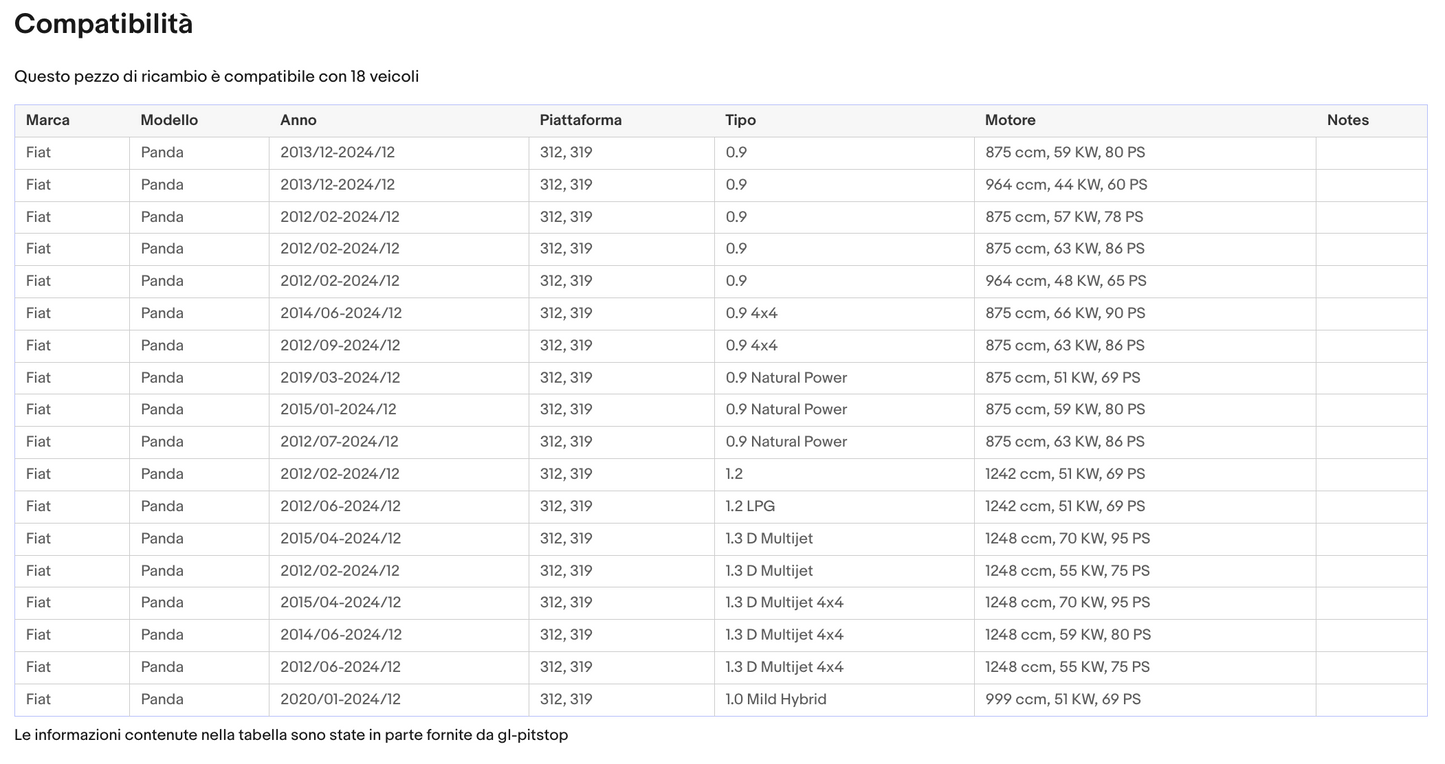Screen dimensions: 1445x764
Task: Click the 875 ccm, 57 KW, 78 PS cell
Action: click(x=1064, y=217)
